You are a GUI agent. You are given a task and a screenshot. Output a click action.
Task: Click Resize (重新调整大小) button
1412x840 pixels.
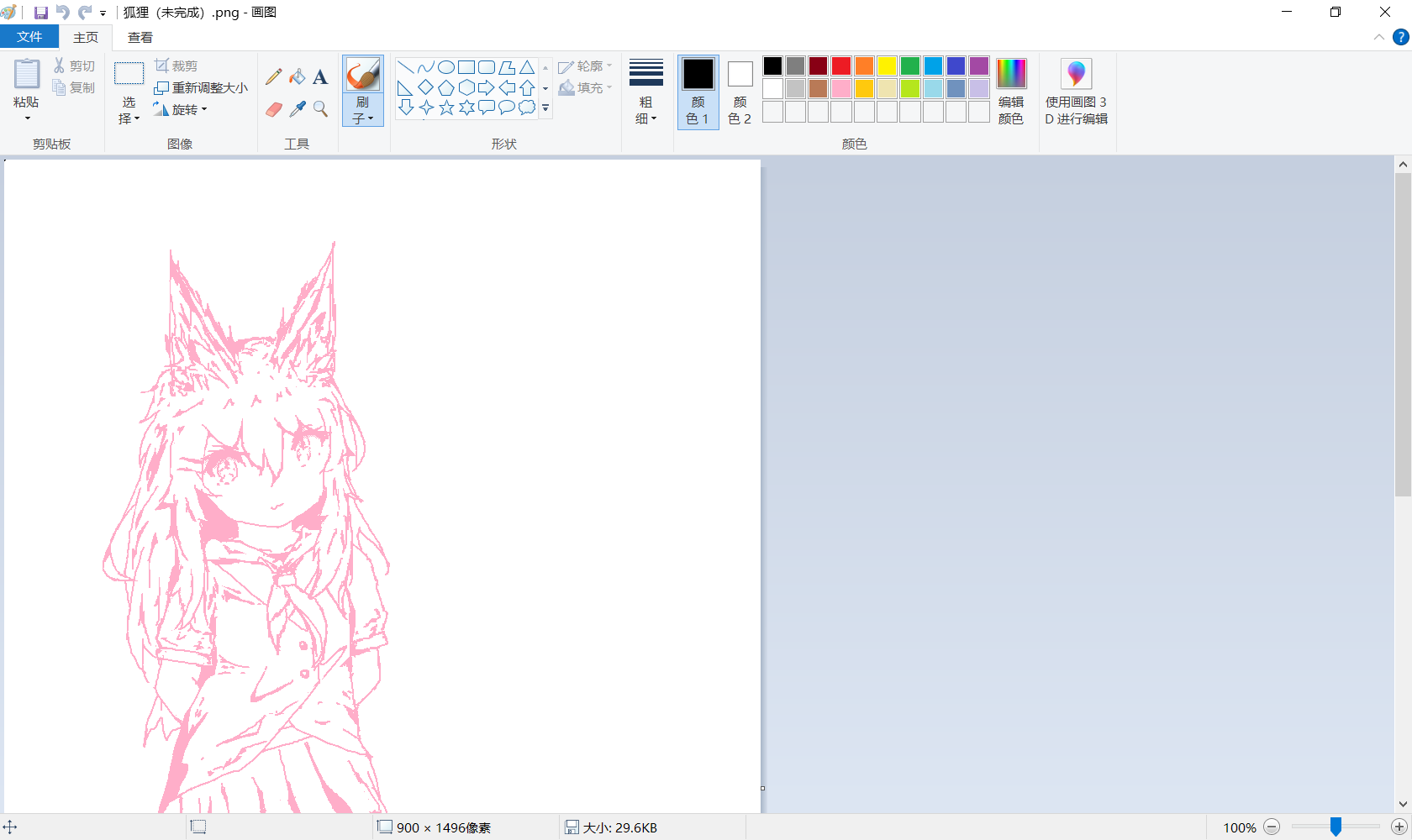(201, 87)
